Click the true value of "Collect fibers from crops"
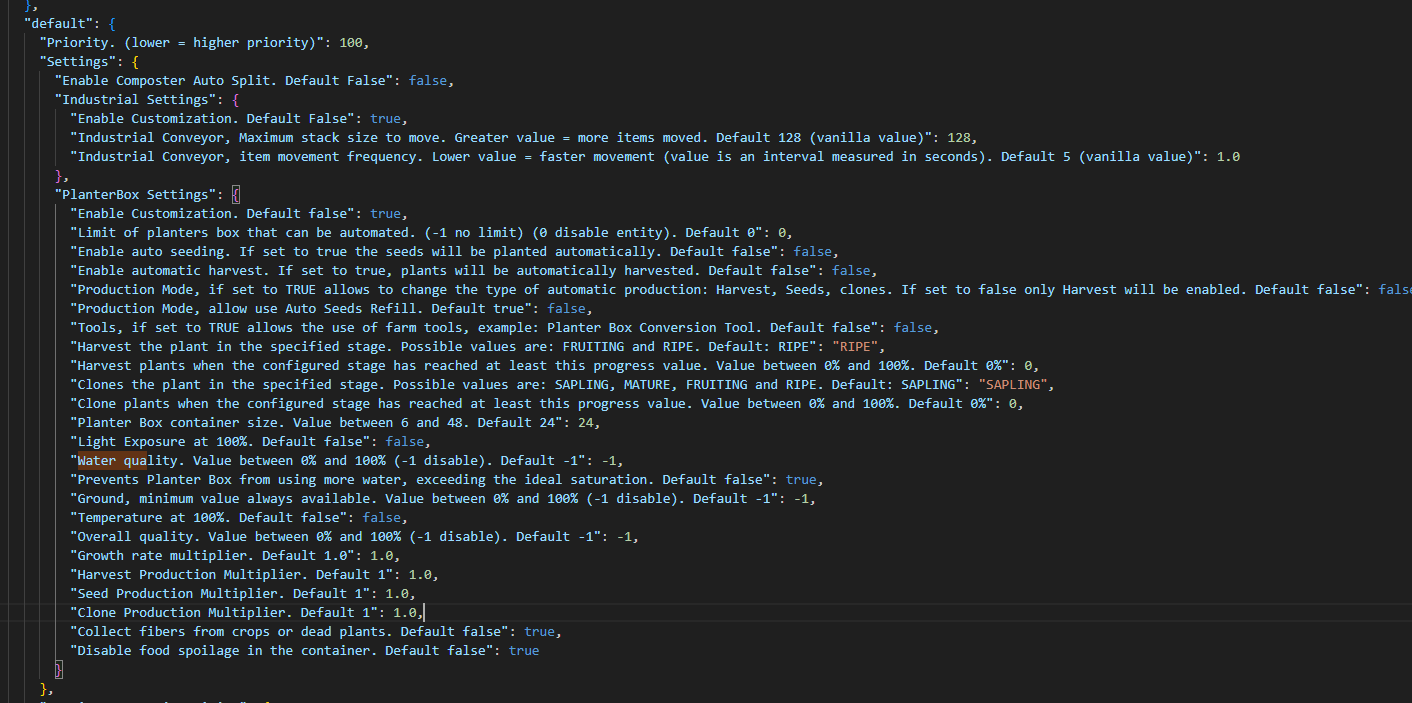The image size is (1412, 703). point(539,631)
